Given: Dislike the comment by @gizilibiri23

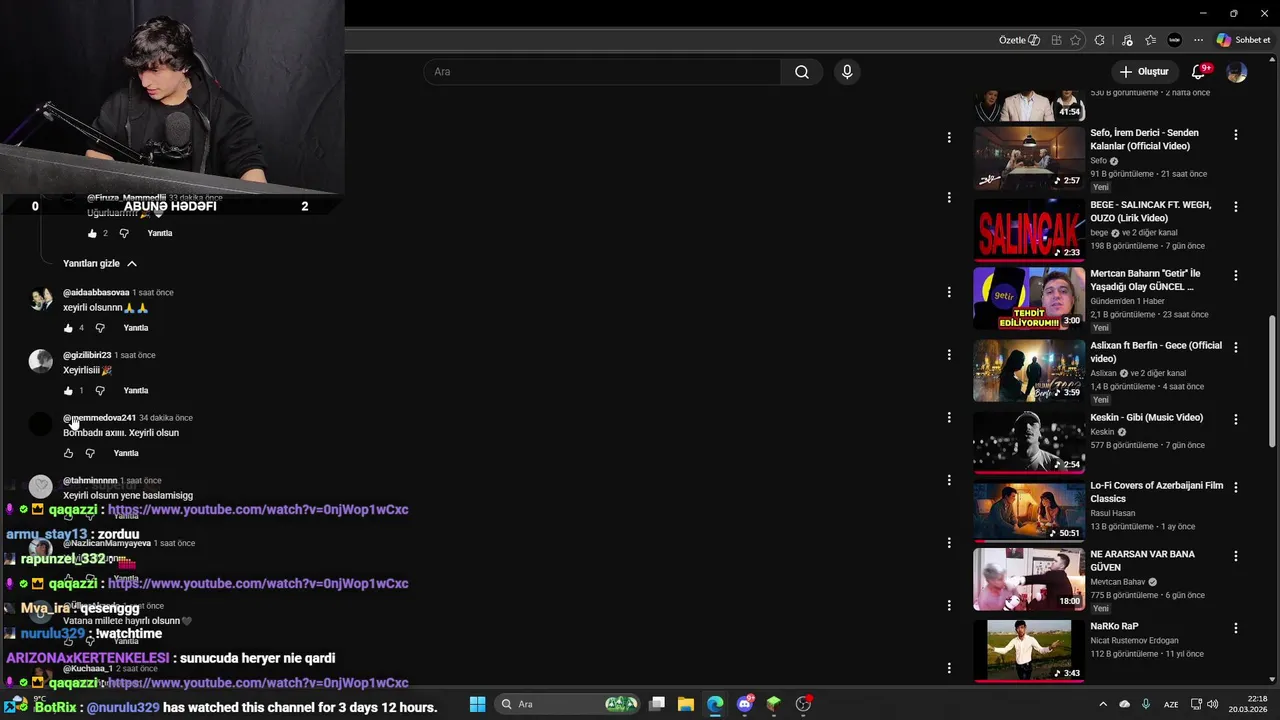Looking at the screenshot, I should pyautogui.click(x=100, y=391).
